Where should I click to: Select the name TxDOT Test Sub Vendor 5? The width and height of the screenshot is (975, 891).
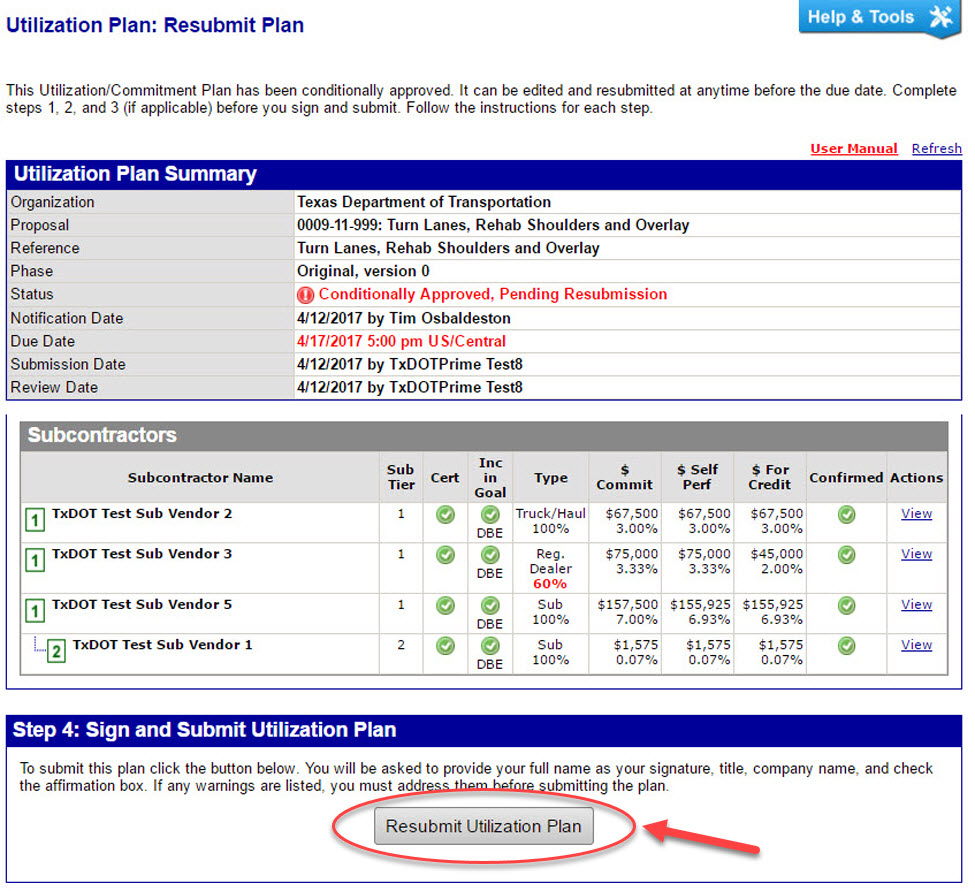click(x=142, y=604)
